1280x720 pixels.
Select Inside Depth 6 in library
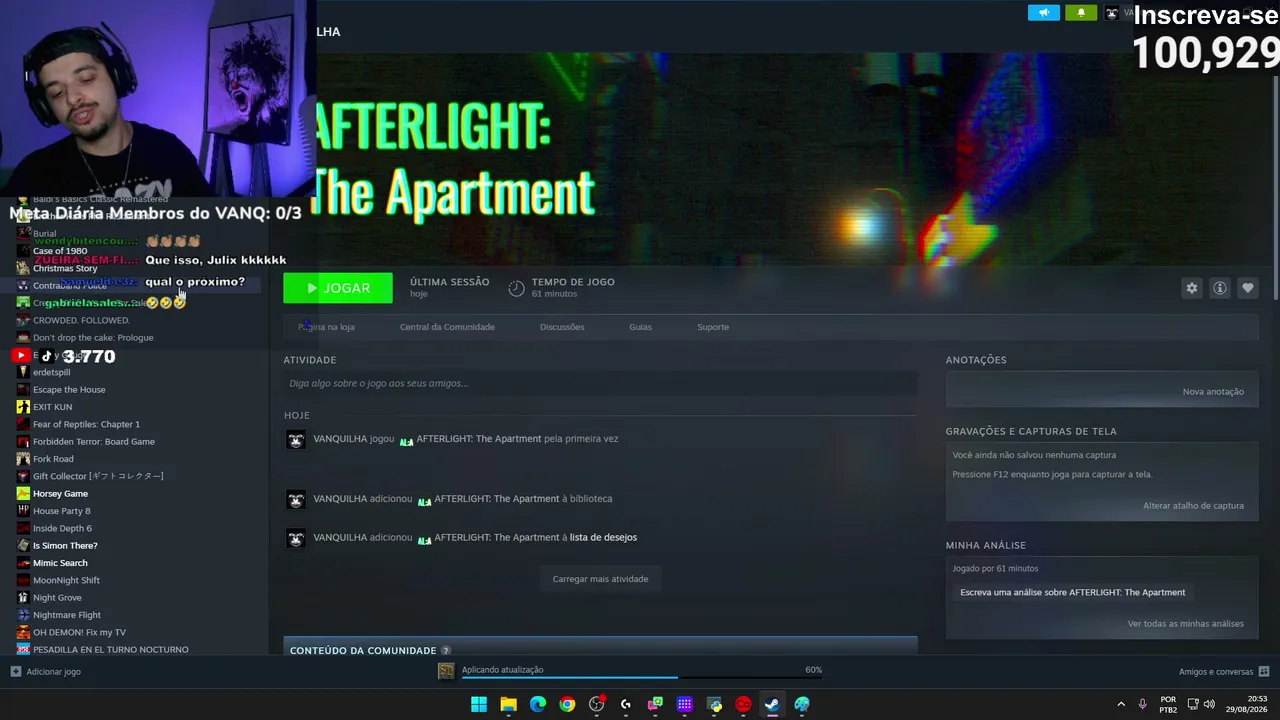coord(62,528)
